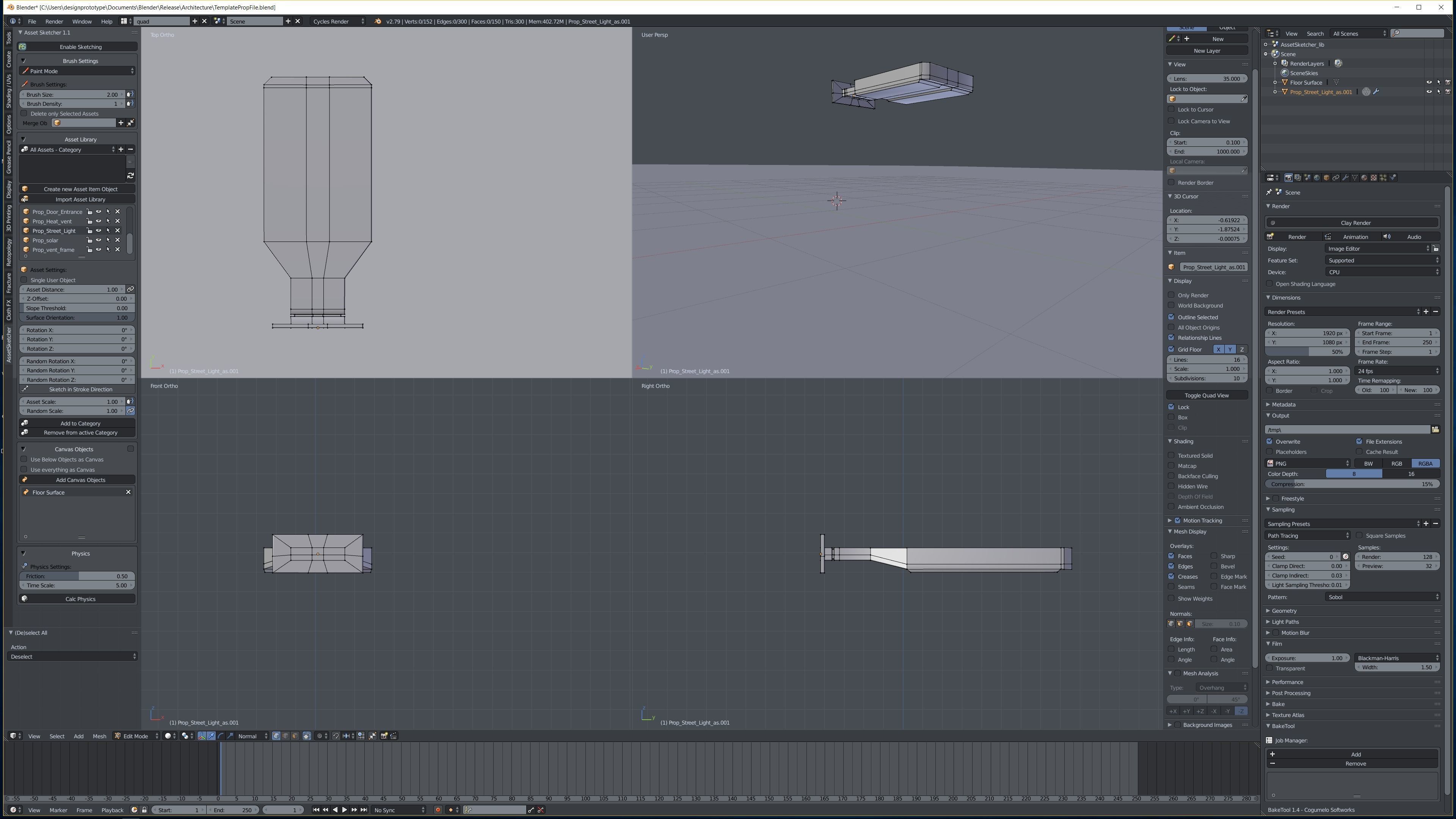The width and height of the screenshot is (1456, 819).
Task: Open the Edit Mode dropdown
Action: [136, 736]
